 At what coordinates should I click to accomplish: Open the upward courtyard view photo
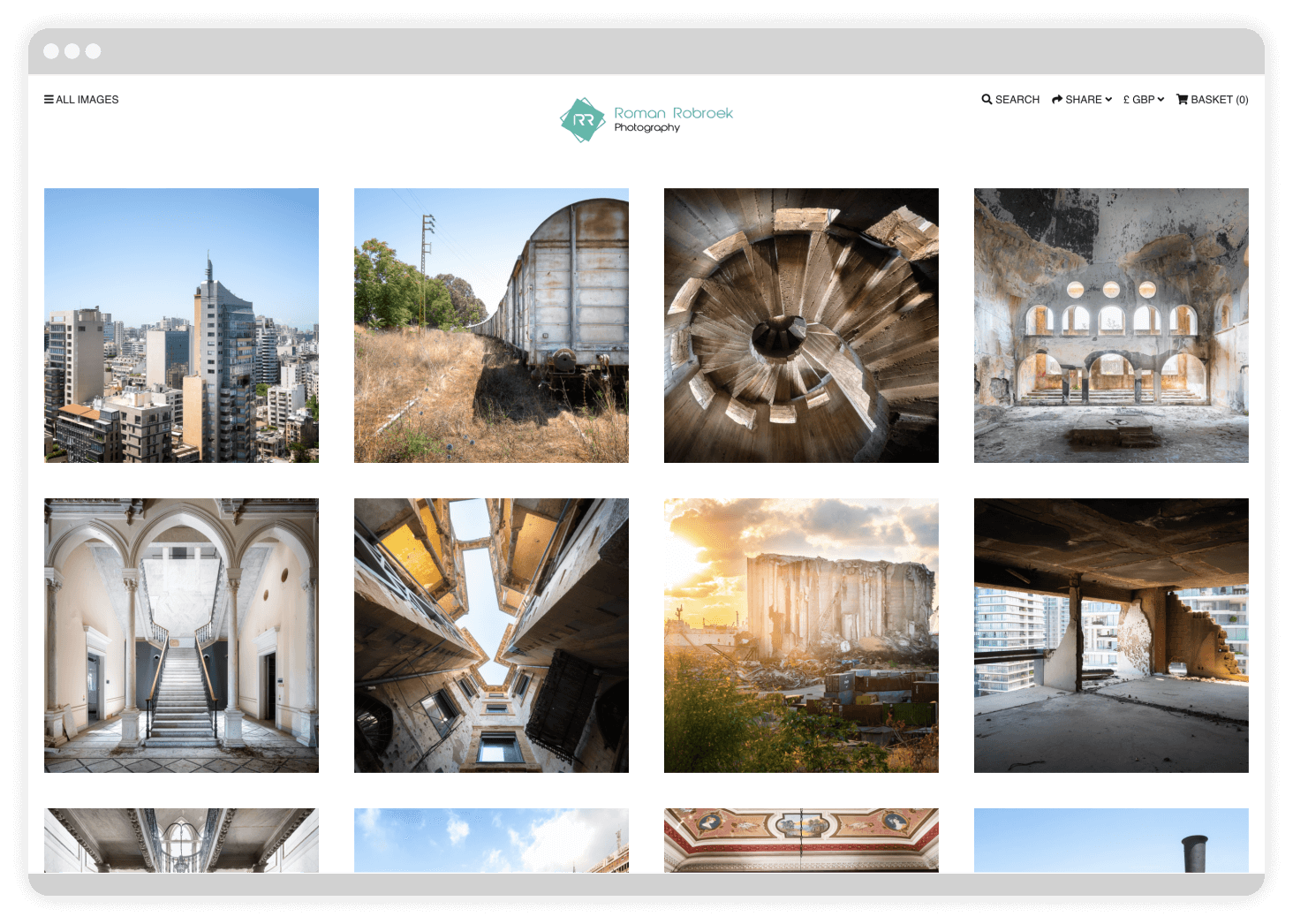(x=491, y=635)
